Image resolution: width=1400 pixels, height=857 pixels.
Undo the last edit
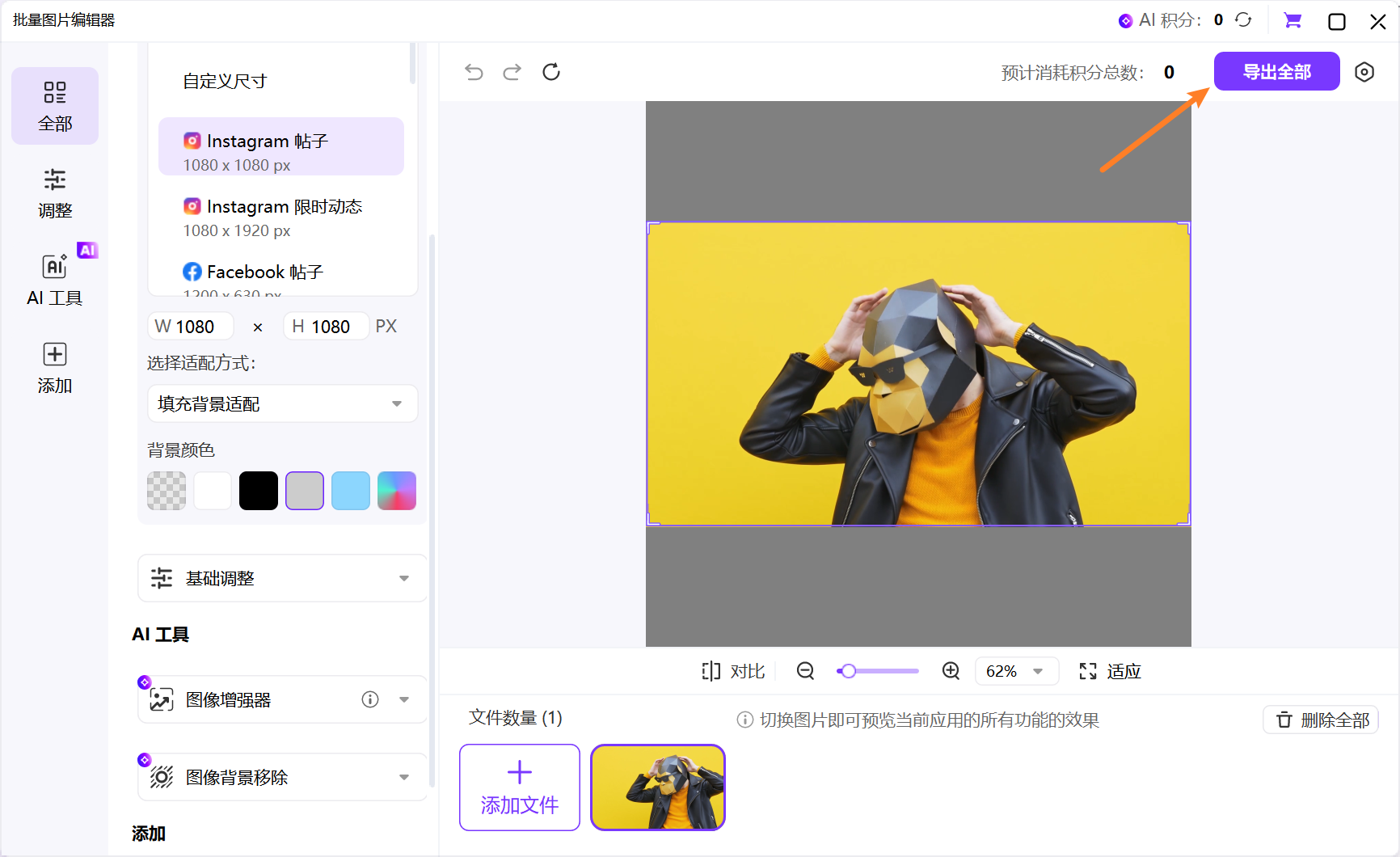coord(474,72)
